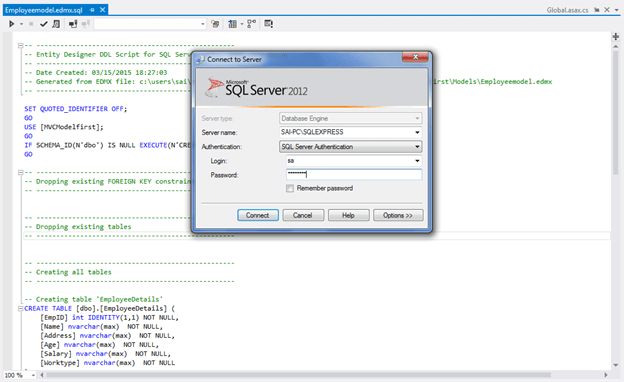Close the Employeemodel.edmx.sql tab
Viewport: 624px width, 382px height.
point(102,10)
